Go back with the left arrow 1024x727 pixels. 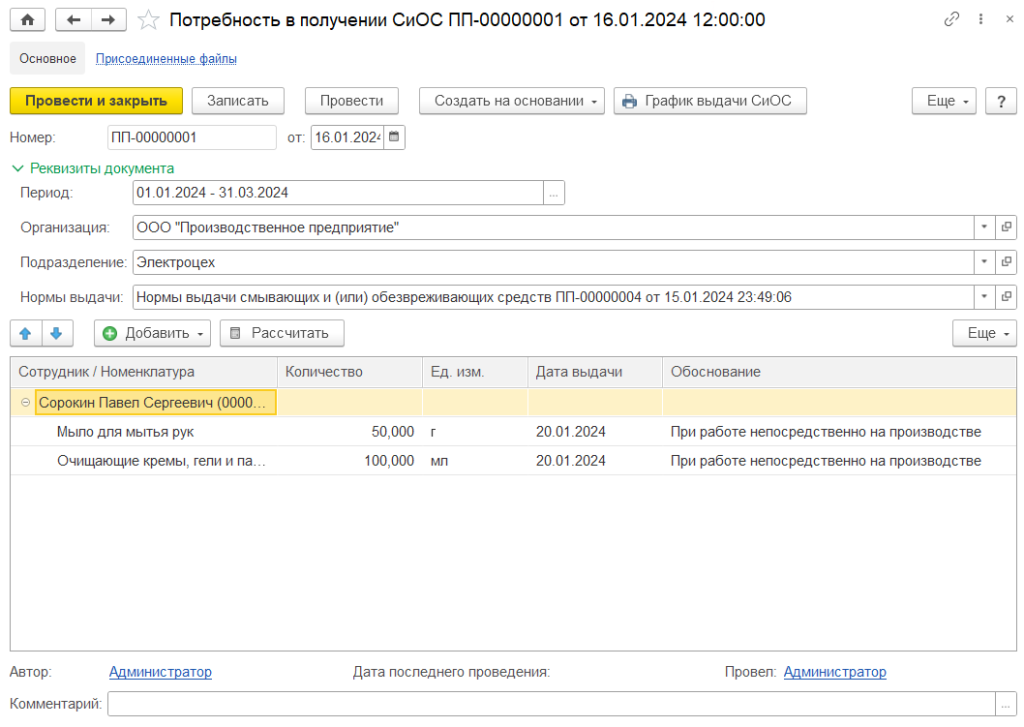pyautogui.click(x=73, y=20)
